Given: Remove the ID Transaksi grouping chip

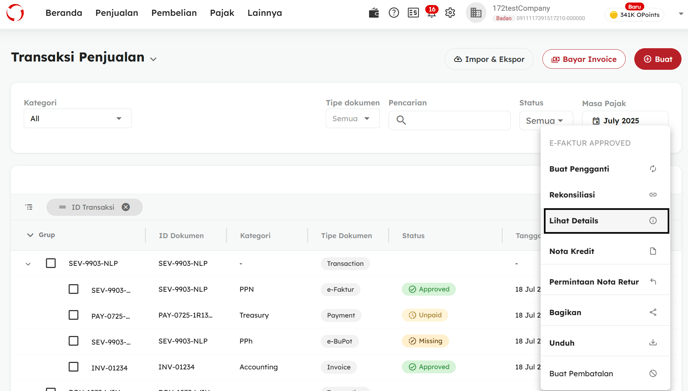Looking at the screenshot, I should (125, 207).
